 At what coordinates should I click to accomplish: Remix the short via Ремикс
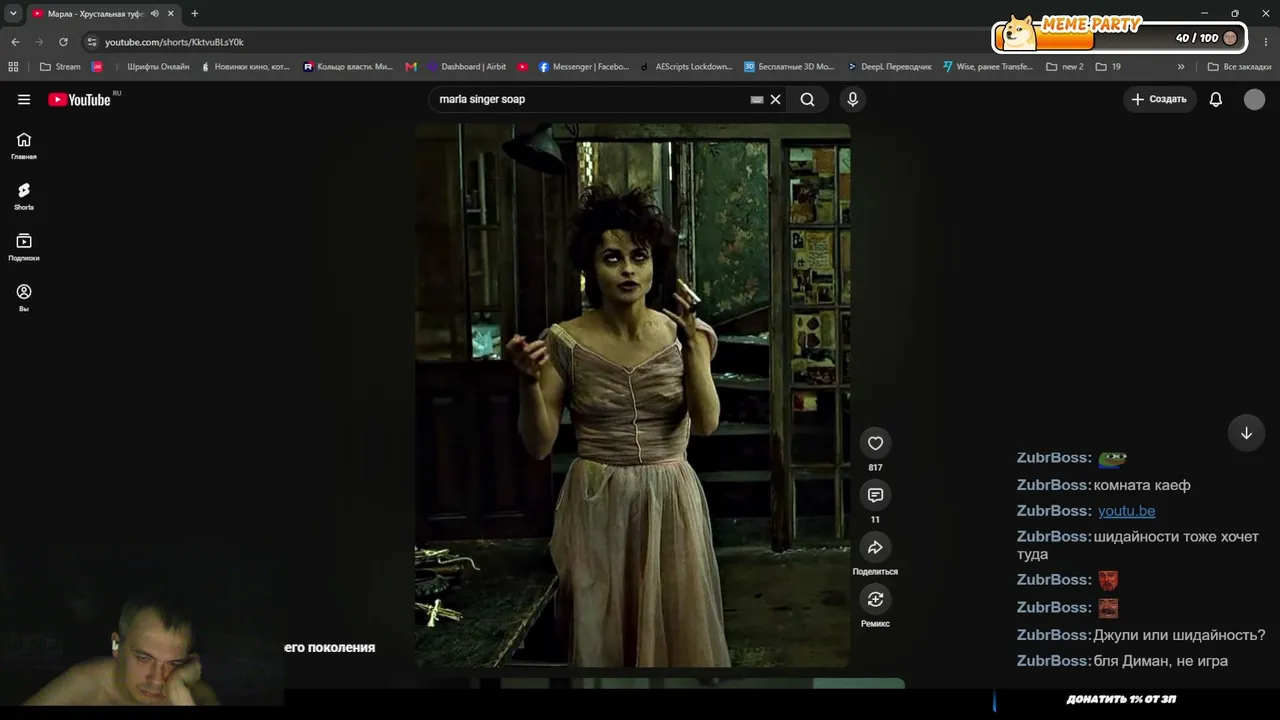click(x=875, y=599)
